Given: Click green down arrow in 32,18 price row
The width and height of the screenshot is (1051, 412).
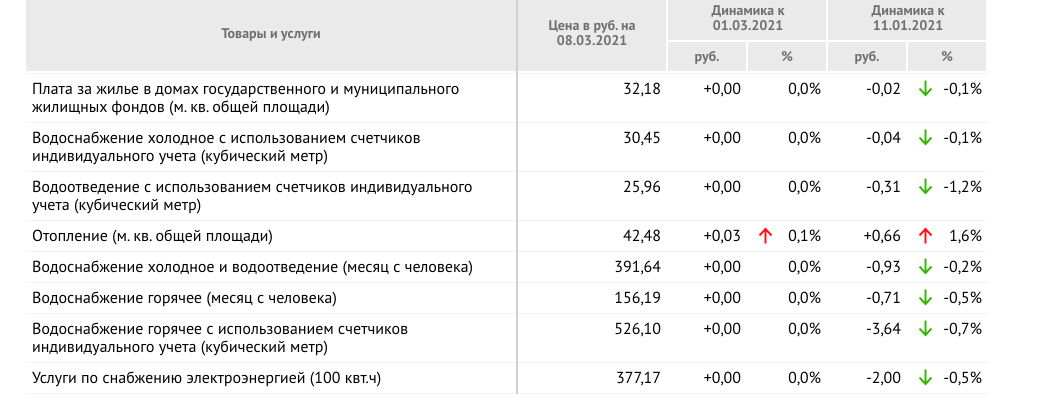Looking at the screenshot, I should click(x=925, y=89).
